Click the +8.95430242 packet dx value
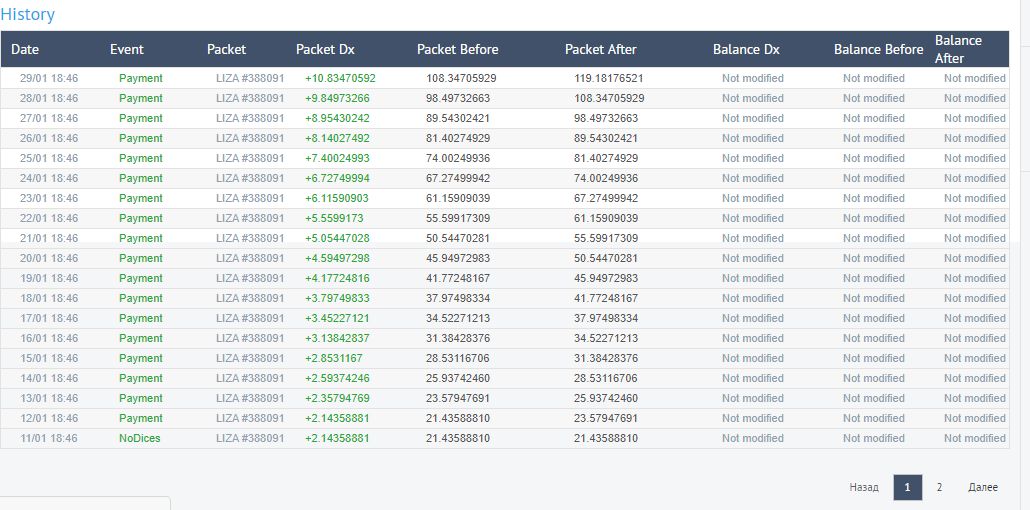Screen dimensions: 1030x510 337,118
